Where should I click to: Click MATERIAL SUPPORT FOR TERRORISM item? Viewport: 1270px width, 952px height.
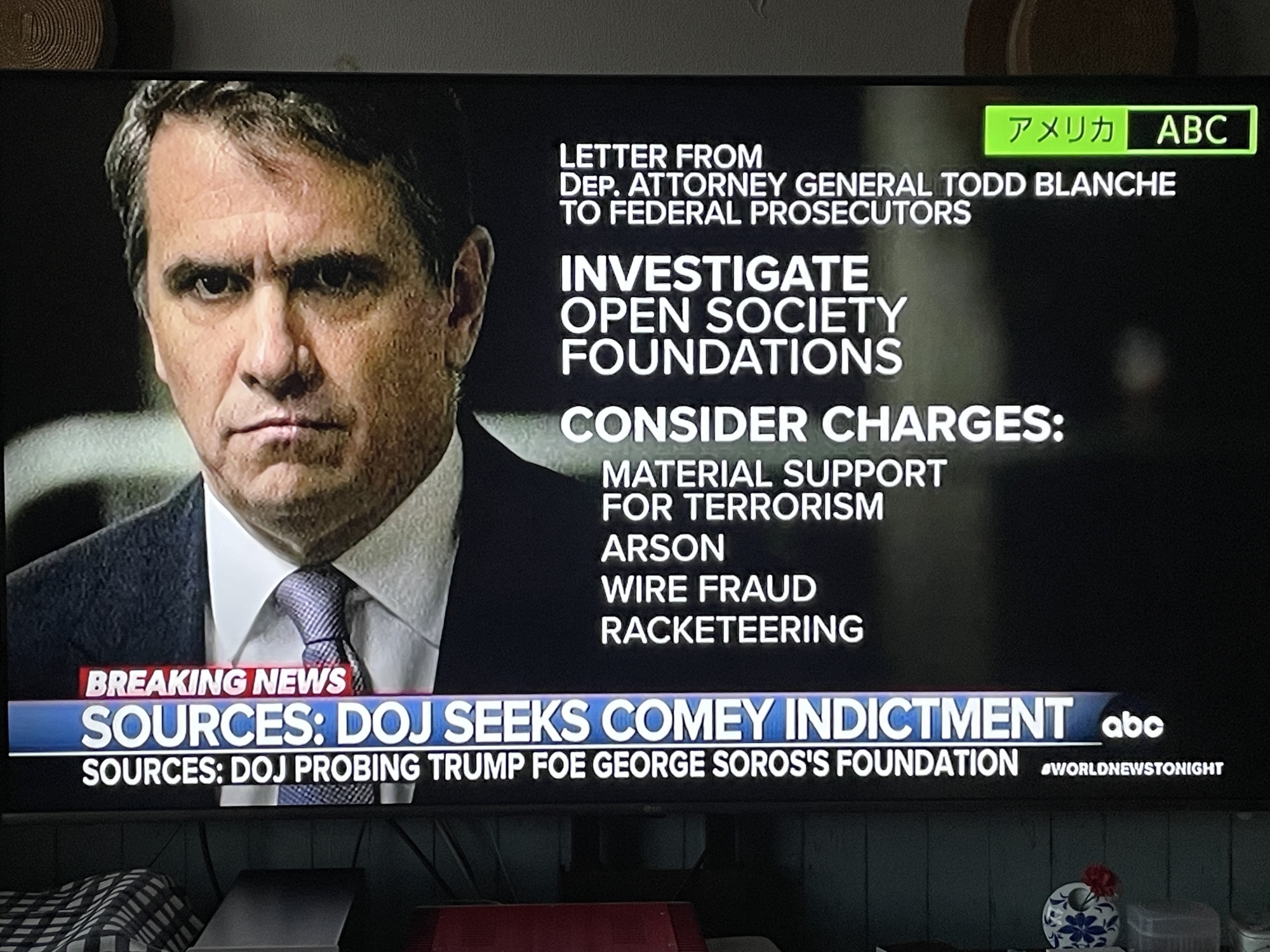(773, 490)
